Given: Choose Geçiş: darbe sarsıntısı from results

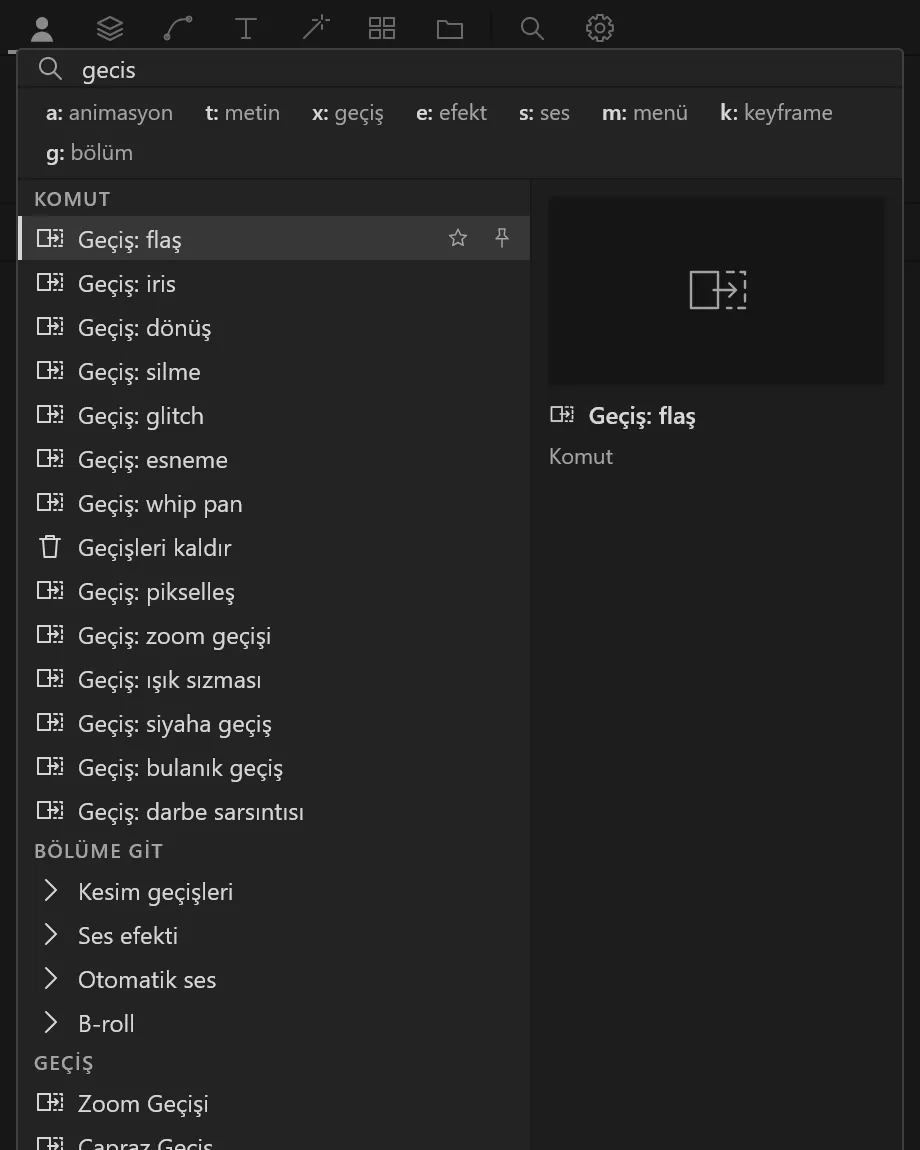Looking at the screenshot, I should point(274,811).
